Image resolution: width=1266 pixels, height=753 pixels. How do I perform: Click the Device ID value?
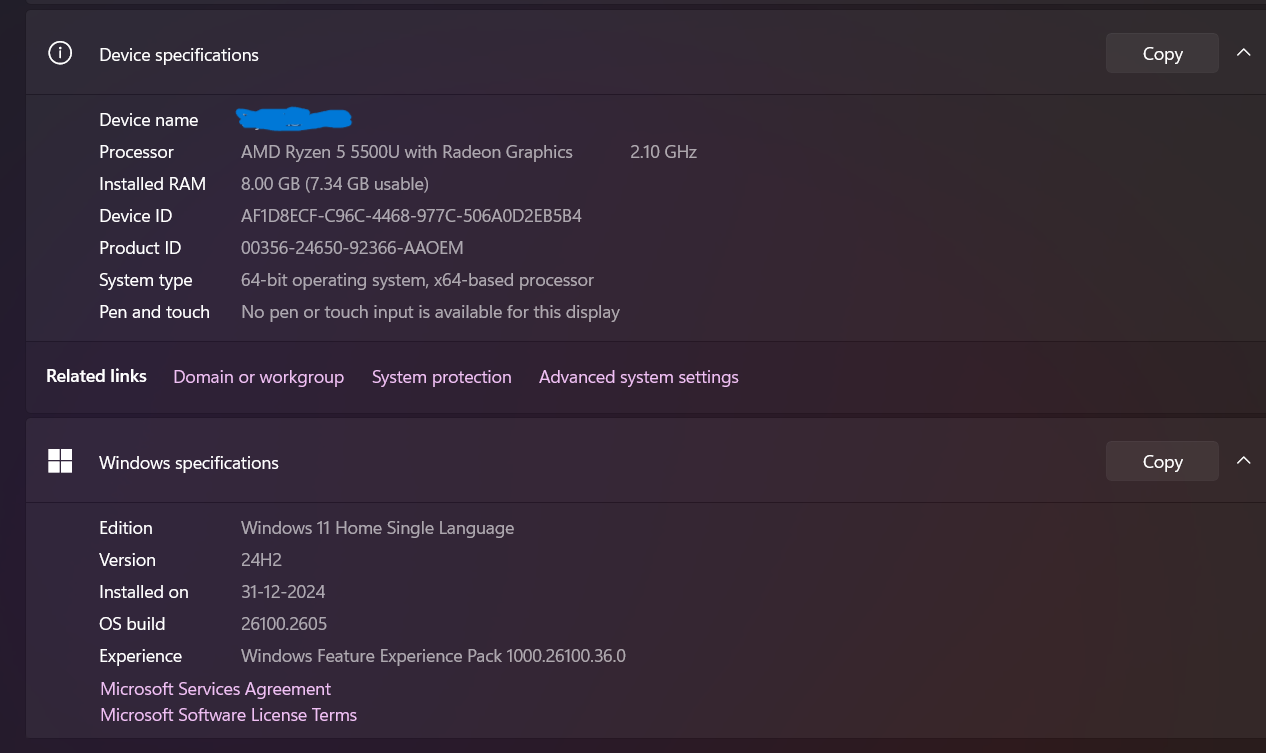click(x=411, y=216)
